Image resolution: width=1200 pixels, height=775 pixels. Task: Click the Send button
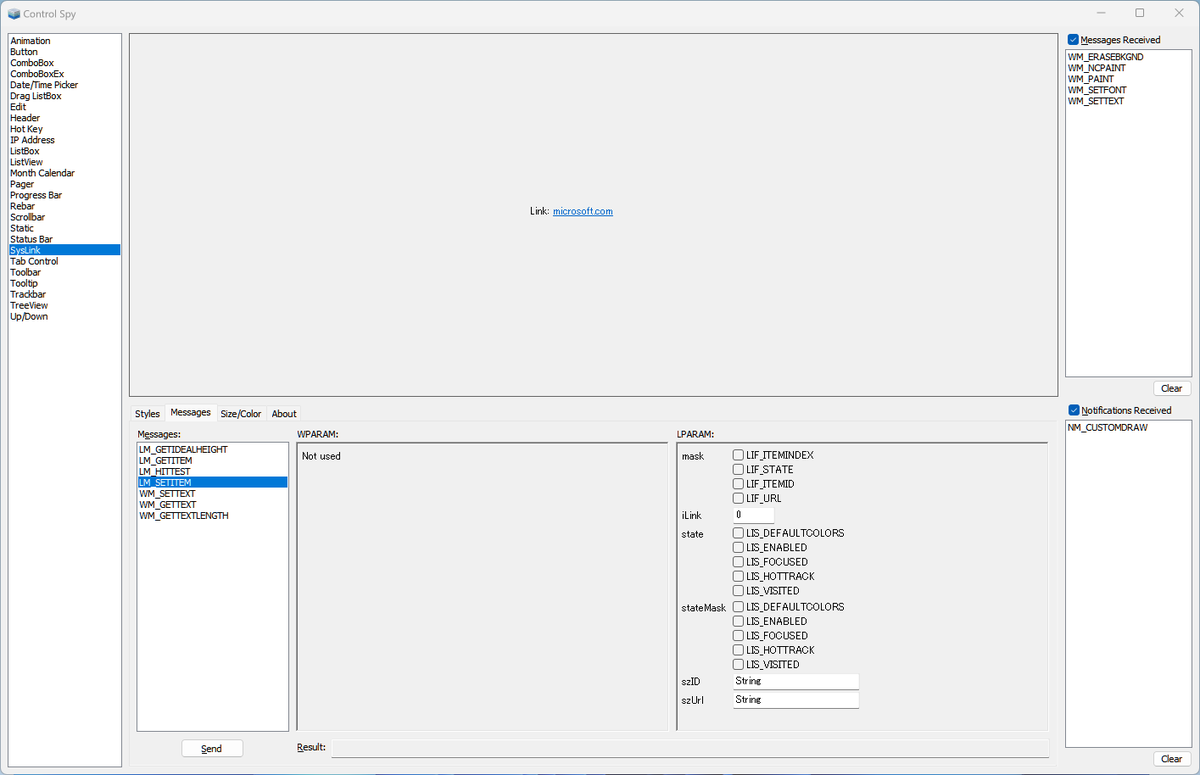tap(212, 748)
